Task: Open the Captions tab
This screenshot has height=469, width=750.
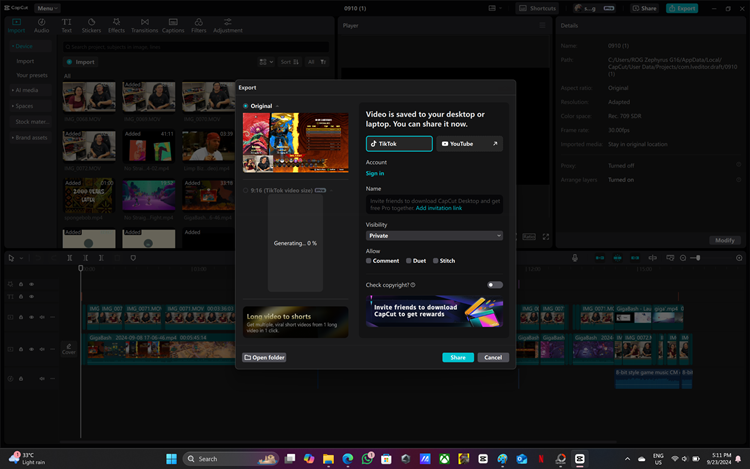Action: click(173, 26)
